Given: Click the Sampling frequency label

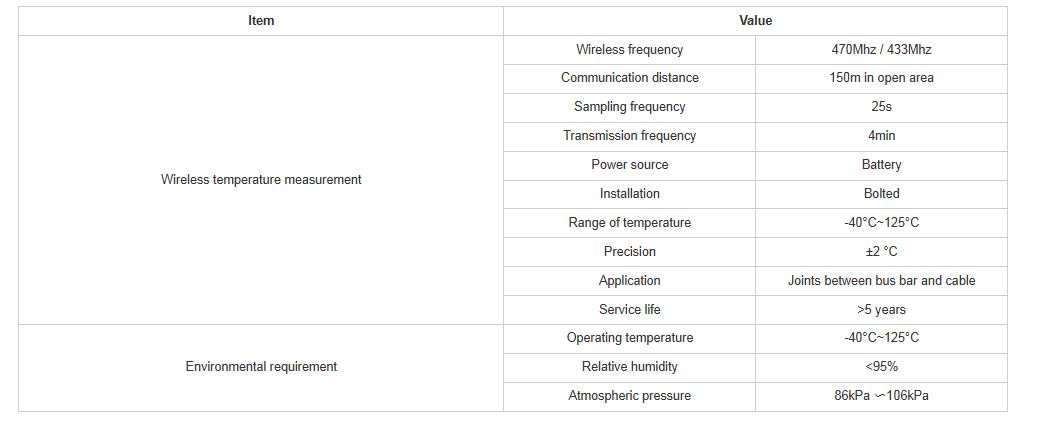Looking at the screenshot, I should [x=629, y=107].
